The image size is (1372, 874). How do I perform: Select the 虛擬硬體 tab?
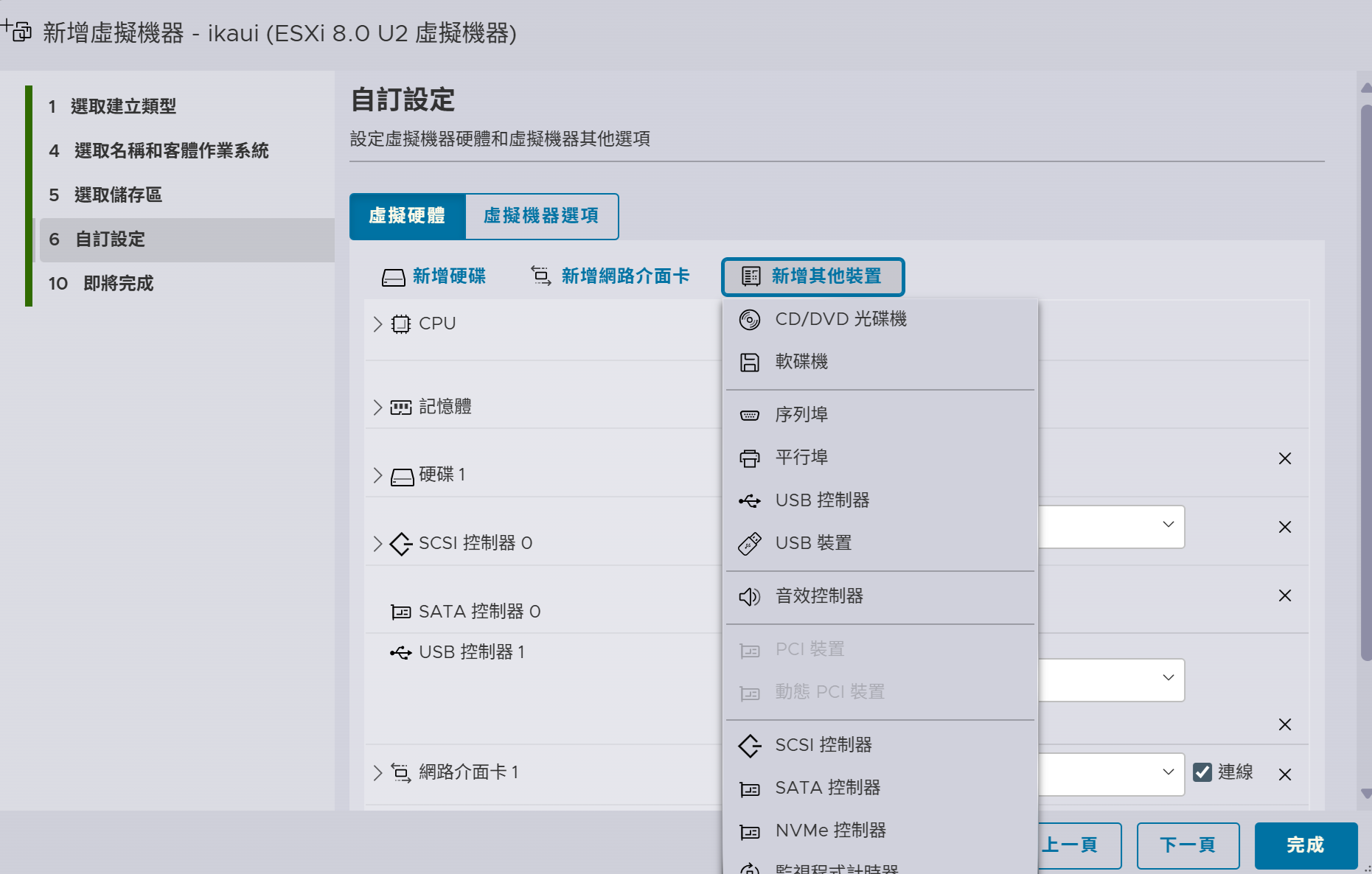(407, 216)
